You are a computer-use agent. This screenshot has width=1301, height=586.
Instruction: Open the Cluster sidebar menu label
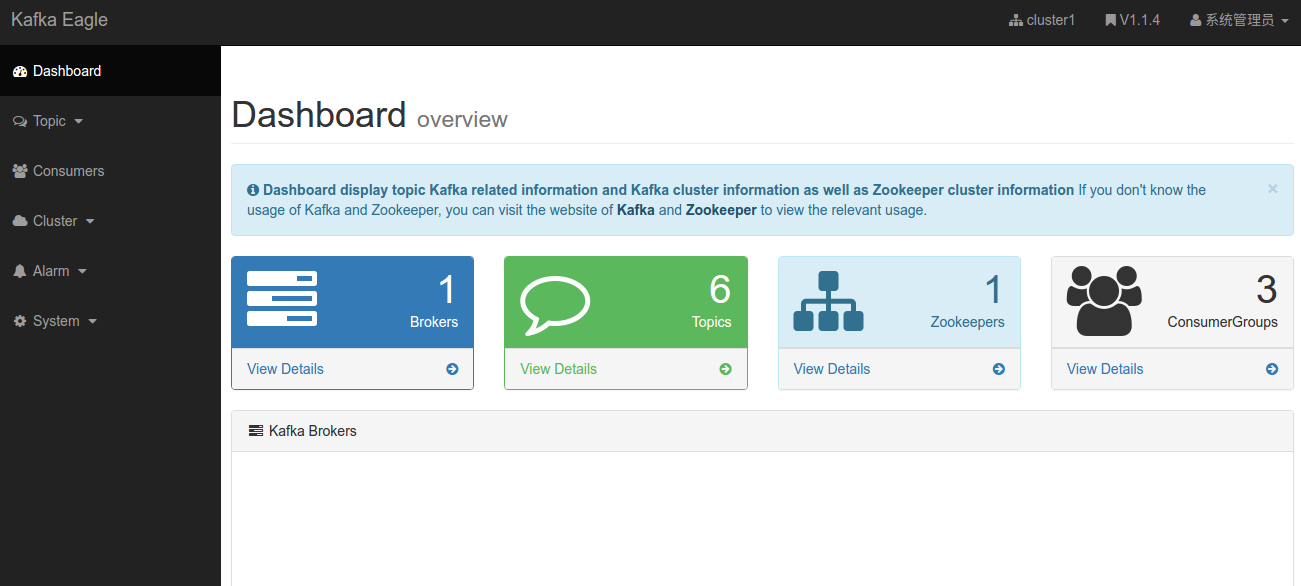[x=55, y=221]
